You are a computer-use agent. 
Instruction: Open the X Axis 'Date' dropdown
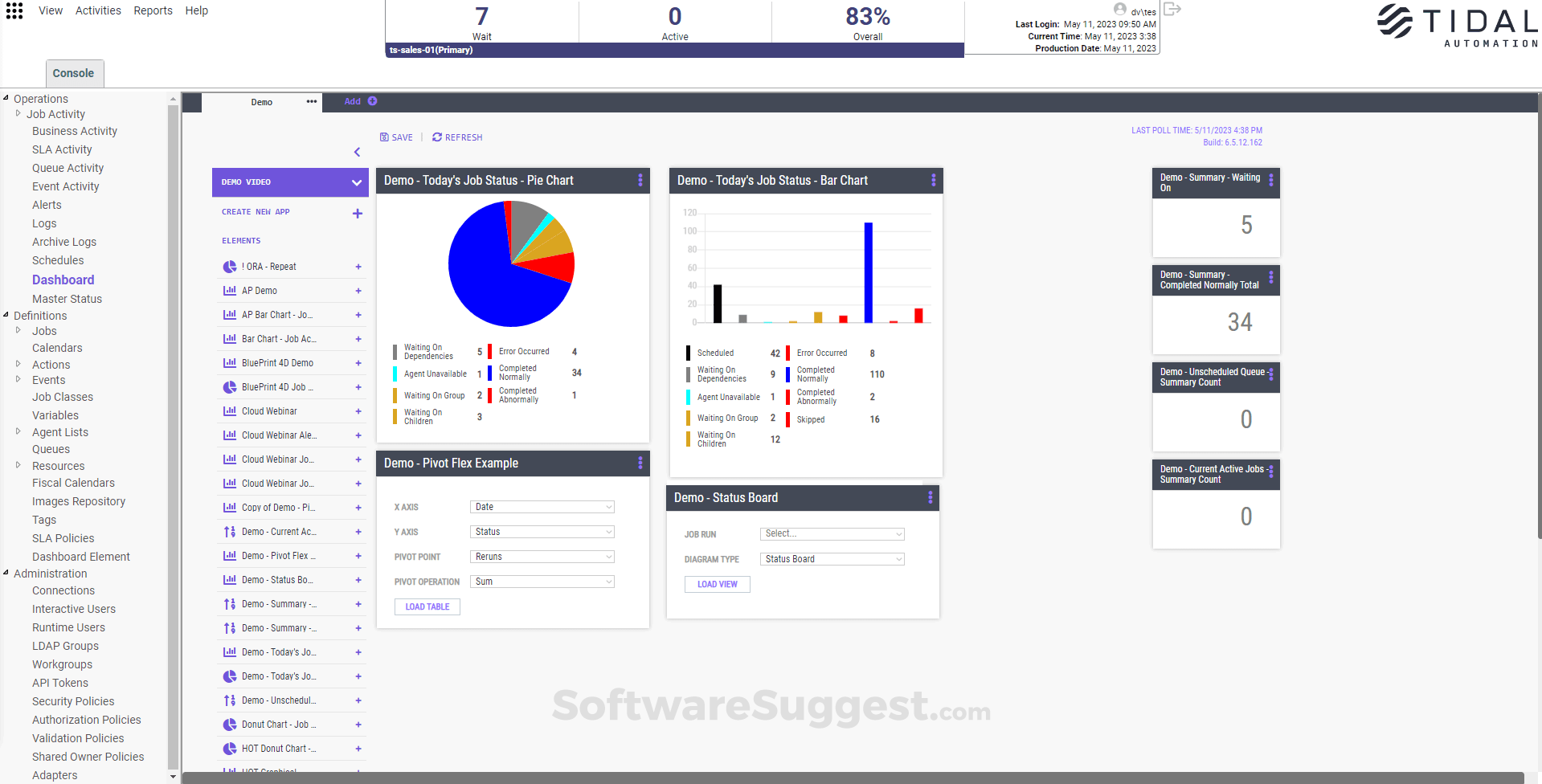[542, 507]
